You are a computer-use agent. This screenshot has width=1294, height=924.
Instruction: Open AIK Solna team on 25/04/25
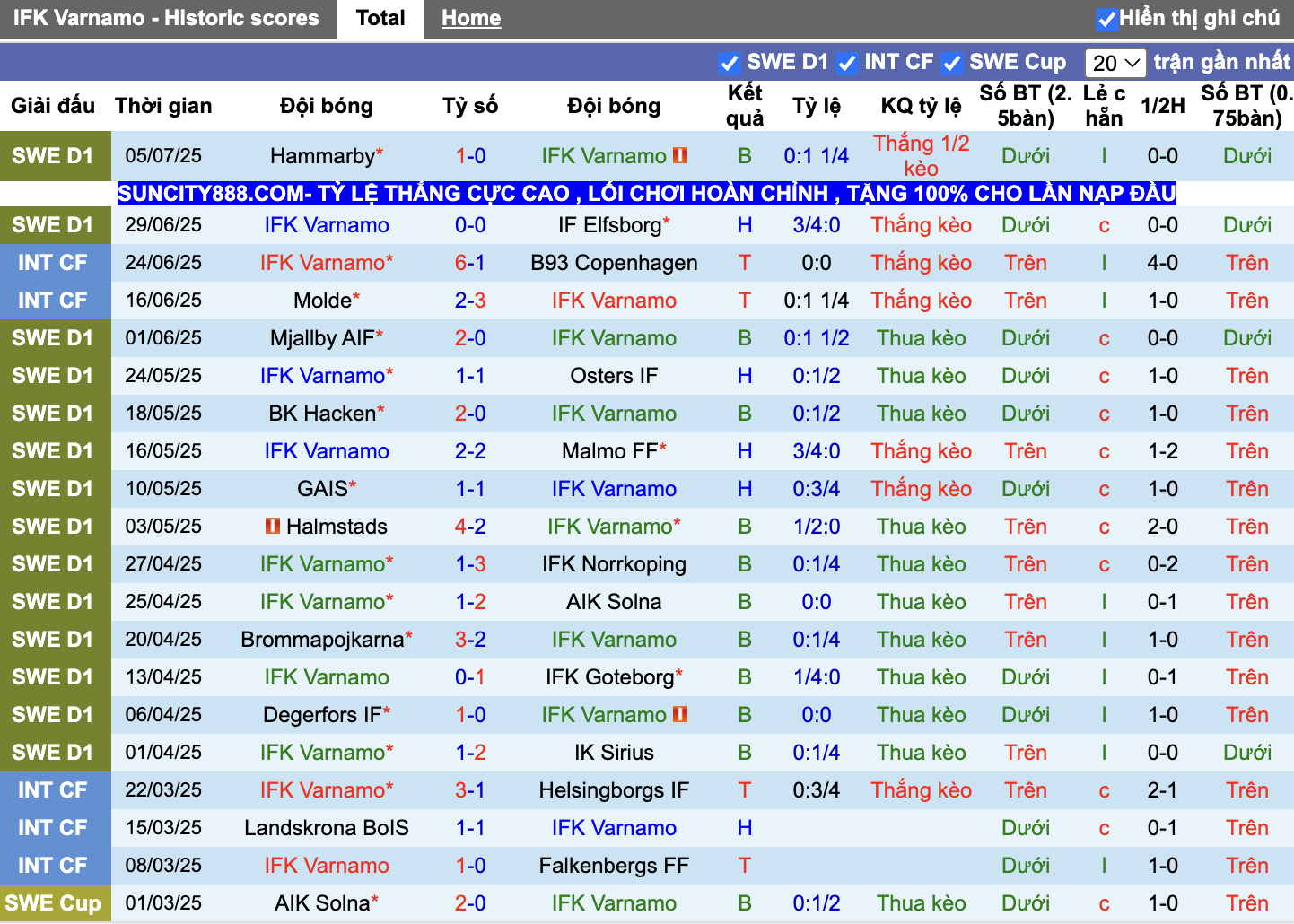[x=614, y=602]
